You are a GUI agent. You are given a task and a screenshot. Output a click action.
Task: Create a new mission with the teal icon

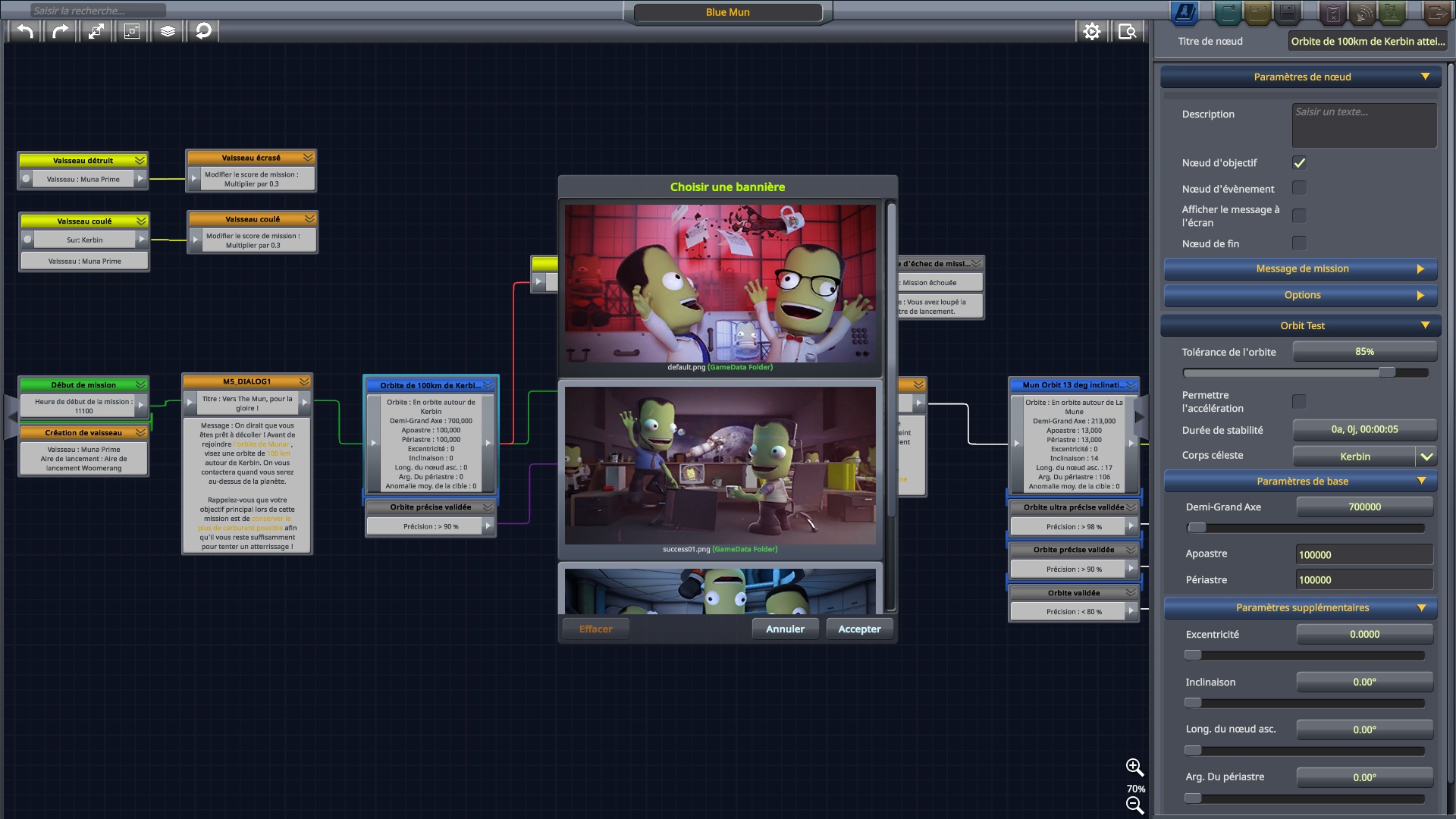pos(1228,12)
